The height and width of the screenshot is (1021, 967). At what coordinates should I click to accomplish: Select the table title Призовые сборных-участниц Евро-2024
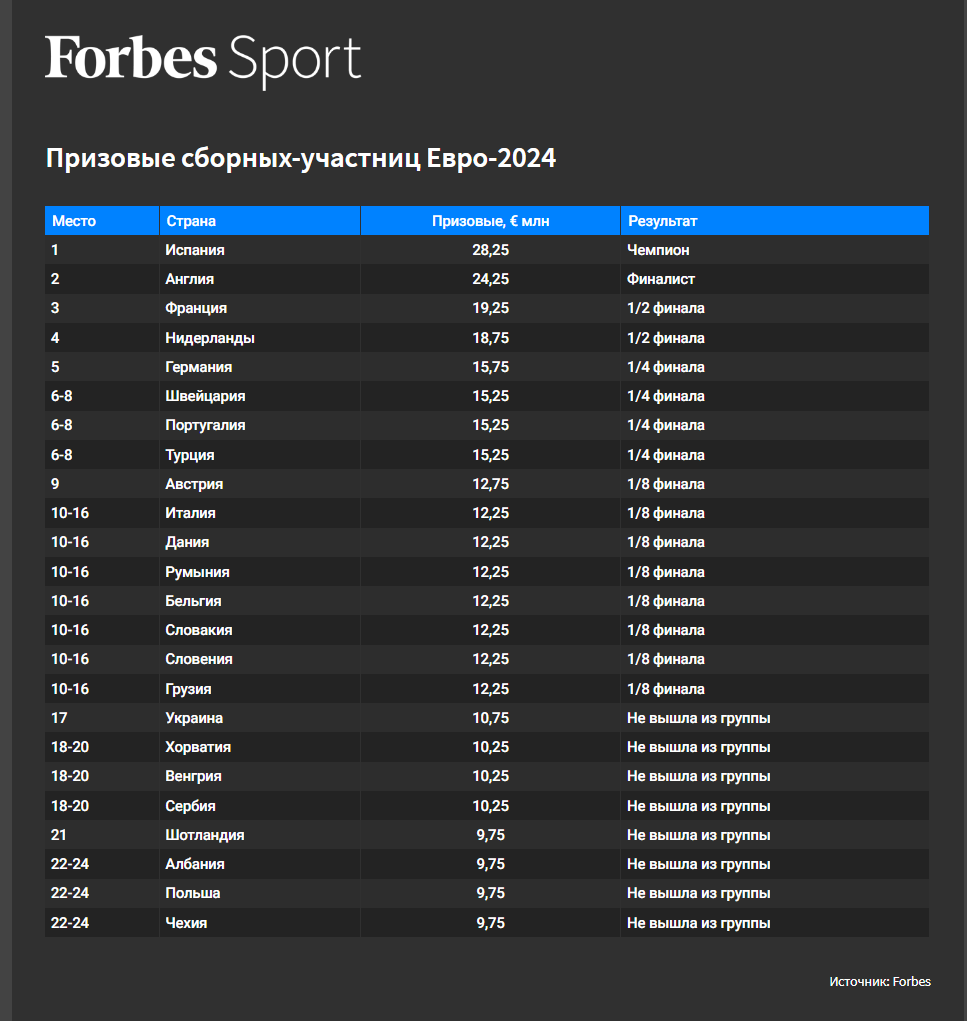tap(301, 158)
